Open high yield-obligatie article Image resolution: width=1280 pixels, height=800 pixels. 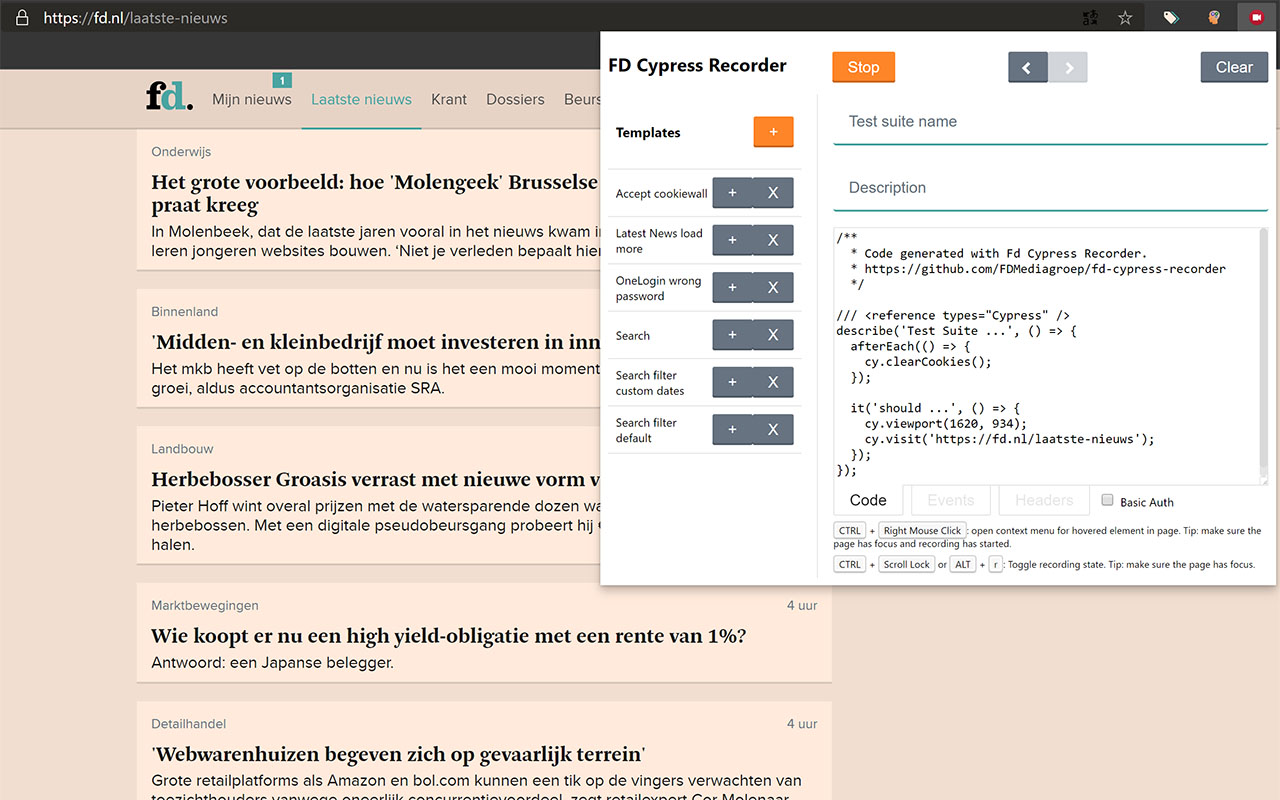point(449,636)
